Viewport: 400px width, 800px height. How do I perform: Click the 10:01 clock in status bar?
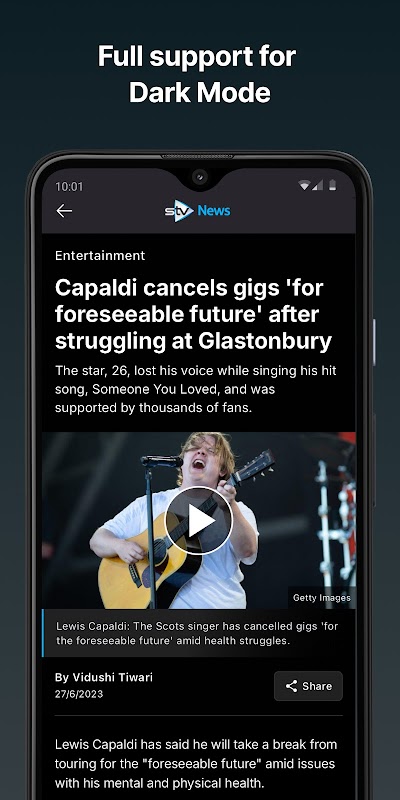click(69, 187)
